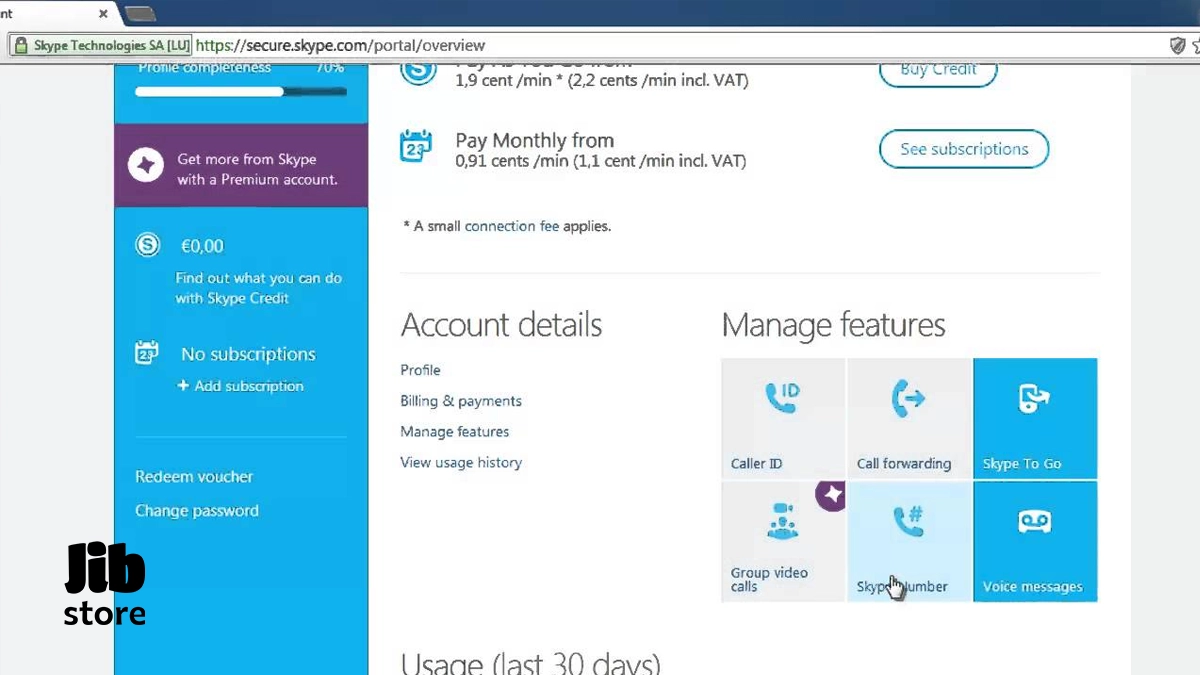Click Add subscription in the sidebar
Viewport: 1200px width, 675px height.
tap(241, 385)
